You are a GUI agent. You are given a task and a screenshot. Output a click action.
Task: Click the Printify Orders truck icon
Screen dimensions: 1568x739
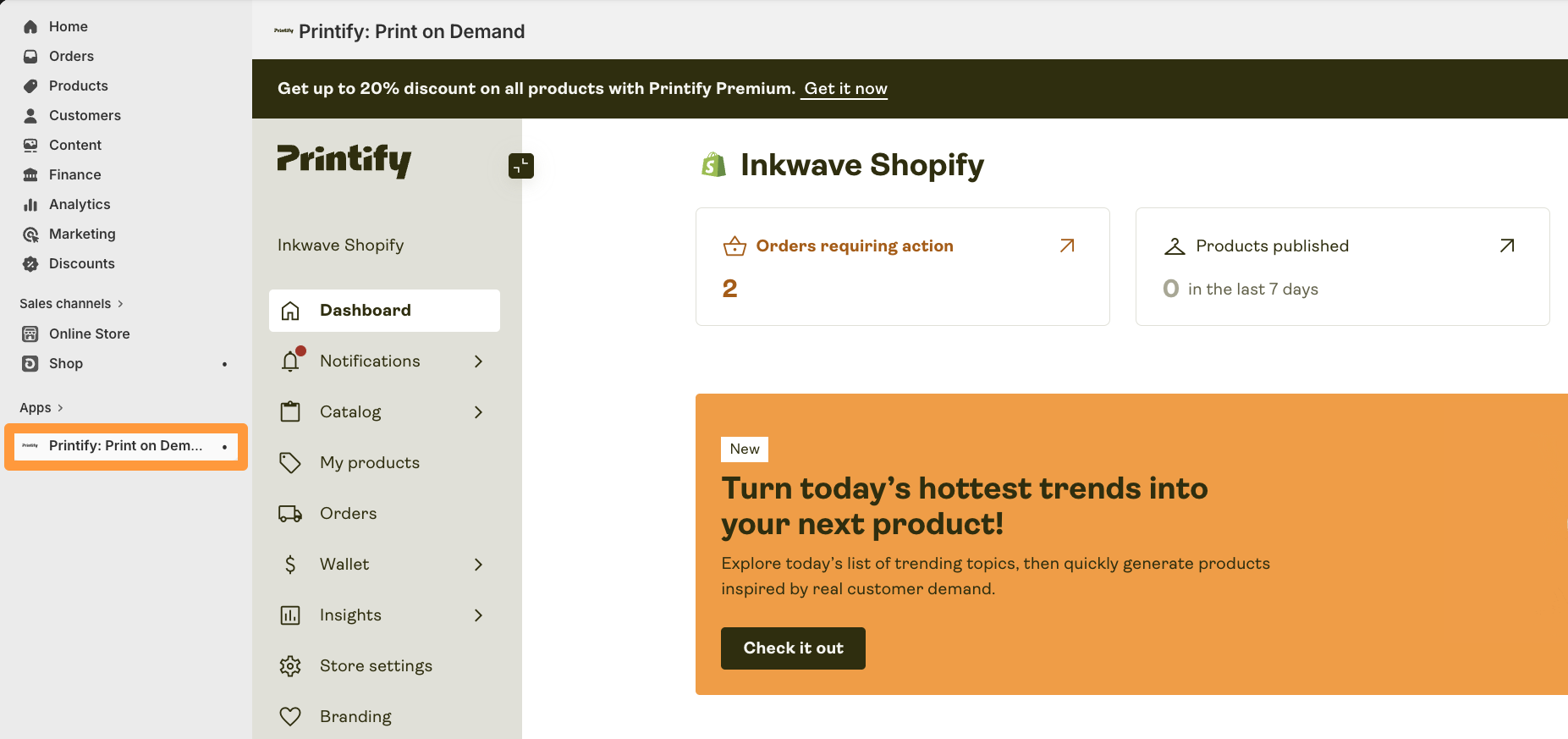tap(290, 514)
